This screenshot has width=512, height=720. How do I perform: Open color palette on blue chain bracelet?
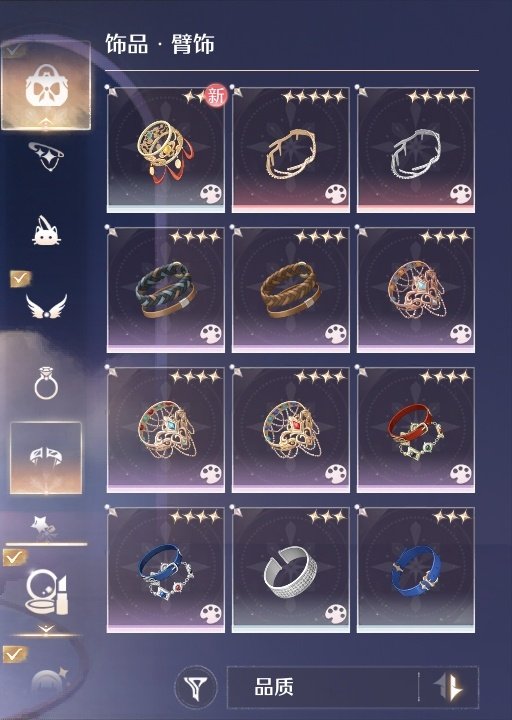click(x=210, y=614)
